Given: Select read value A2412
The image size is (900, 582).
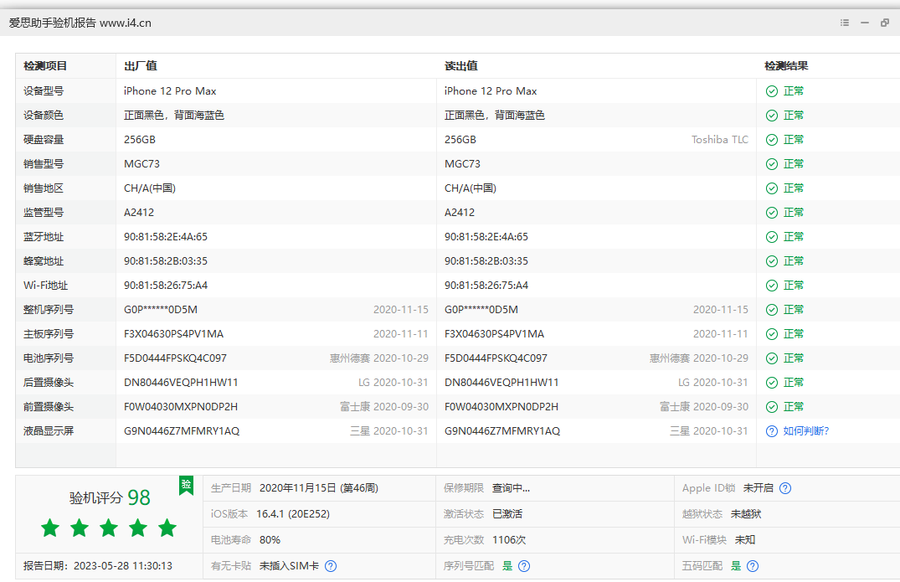Looking at the screenshot, I should click(x=459, y=212).
